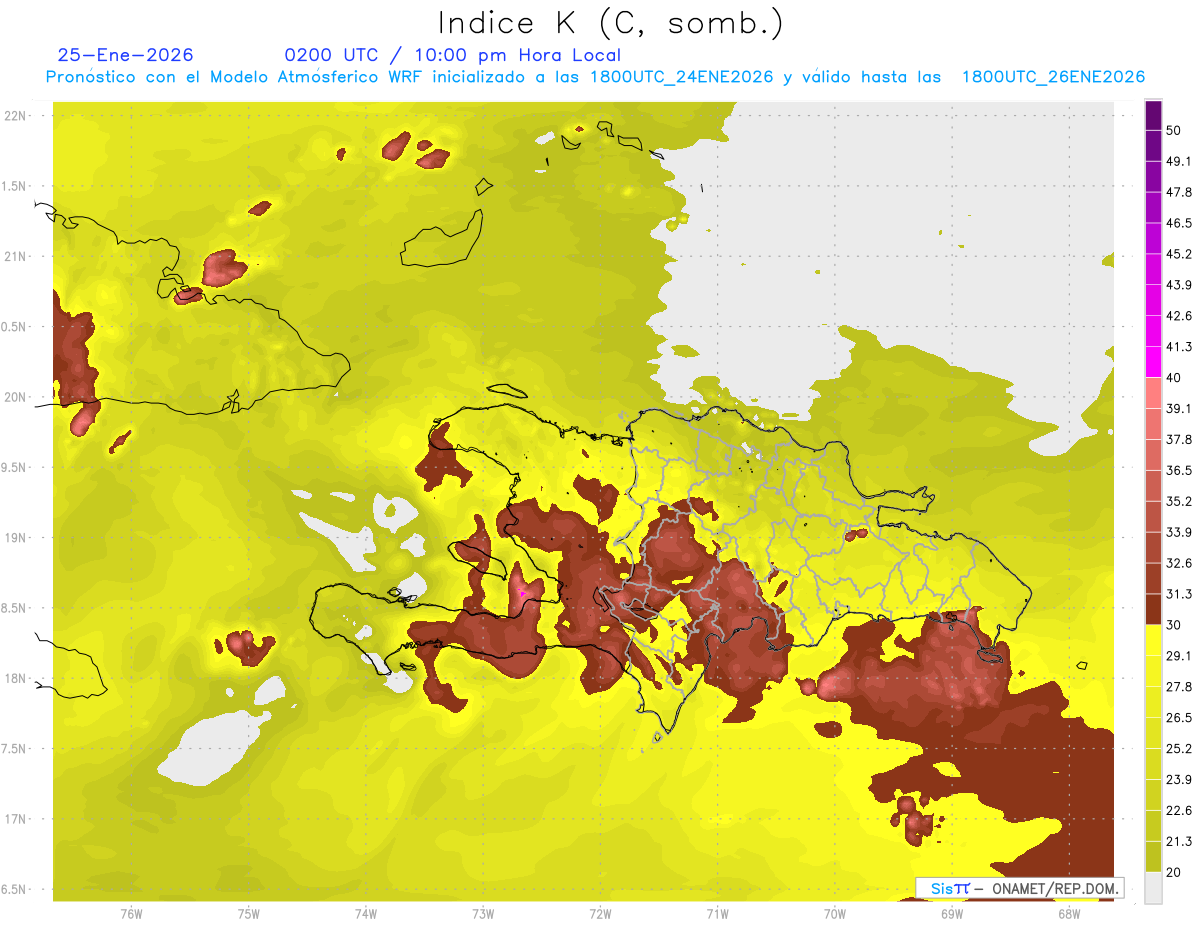1200x927 pixels.
Task: Click the olive swatch between 20 and 21.3
Action: click(1153, 856)
